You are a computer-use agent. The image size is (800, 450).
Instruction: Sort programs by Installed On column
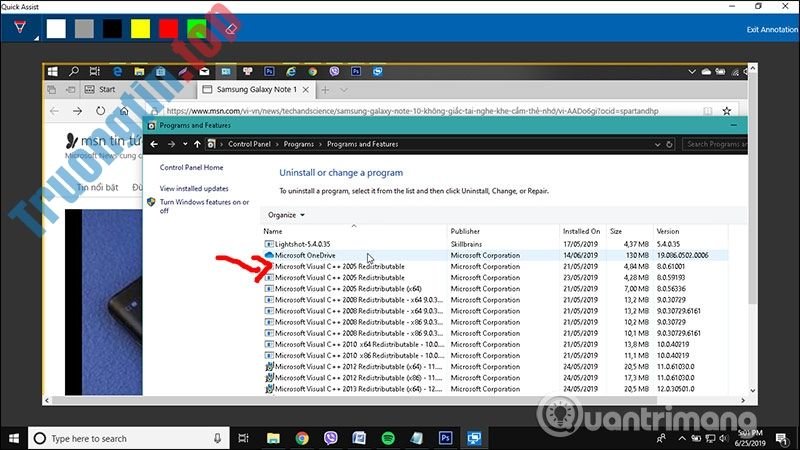click(581, 231)
